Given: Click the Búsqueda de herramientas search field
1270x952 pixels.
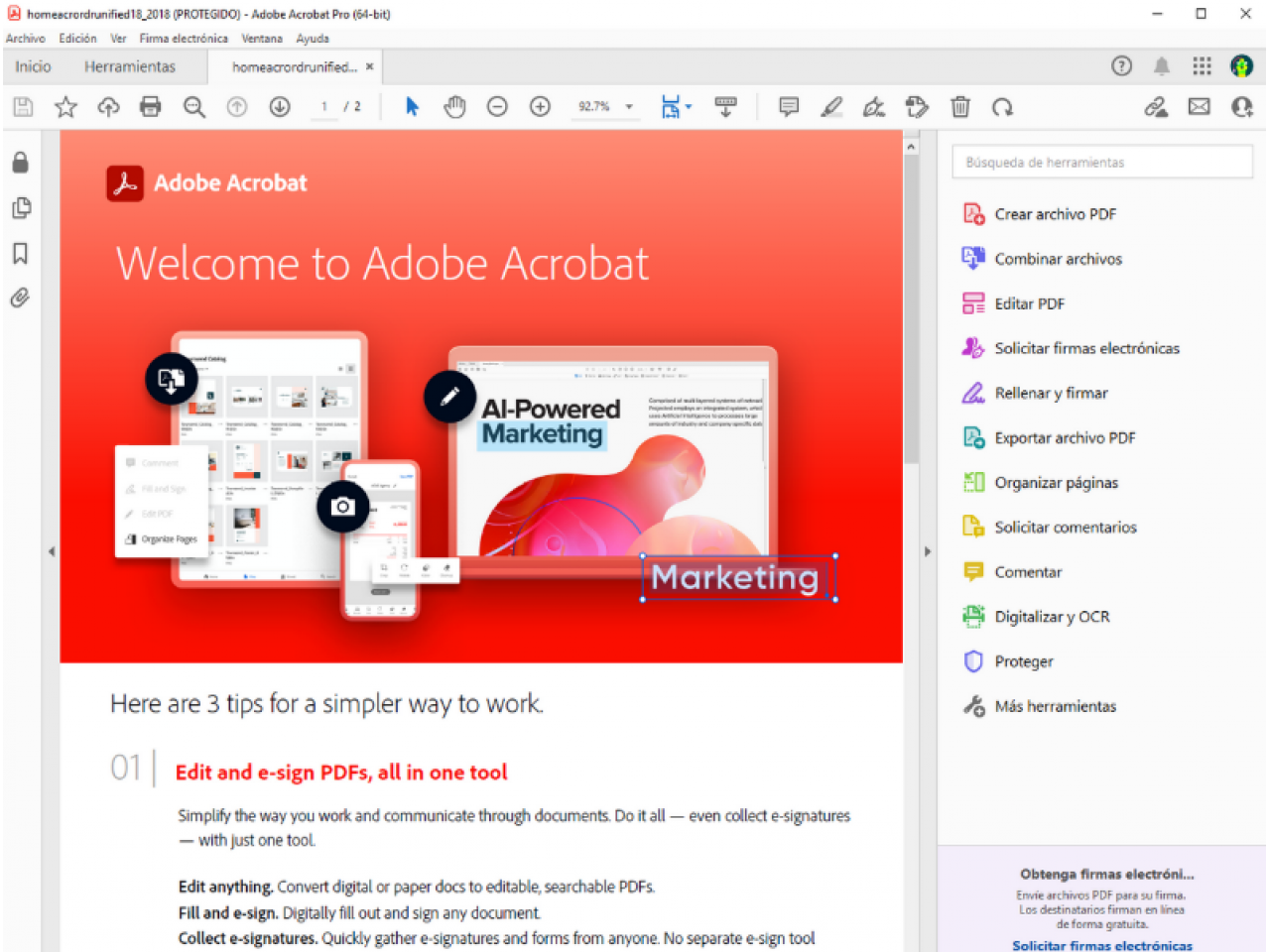Looking at the screenshot, I should 1102,162.
